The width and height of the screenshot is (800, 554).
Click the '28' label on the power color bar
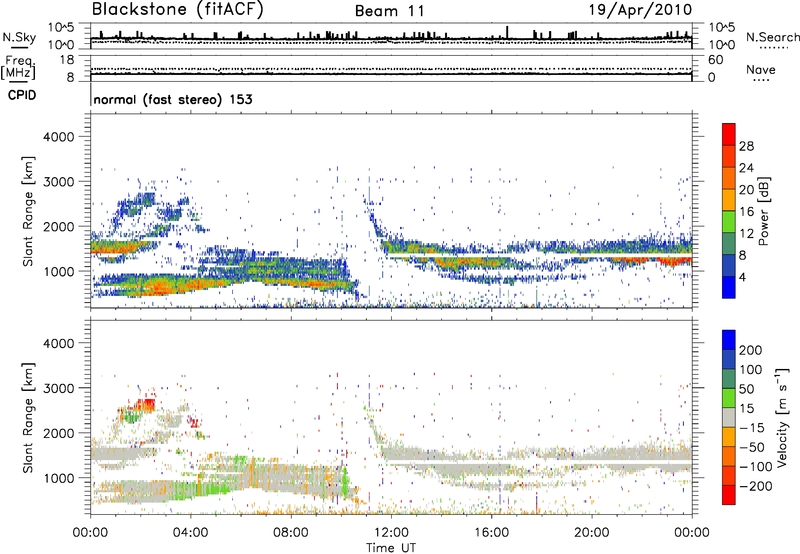coord(746,146)
